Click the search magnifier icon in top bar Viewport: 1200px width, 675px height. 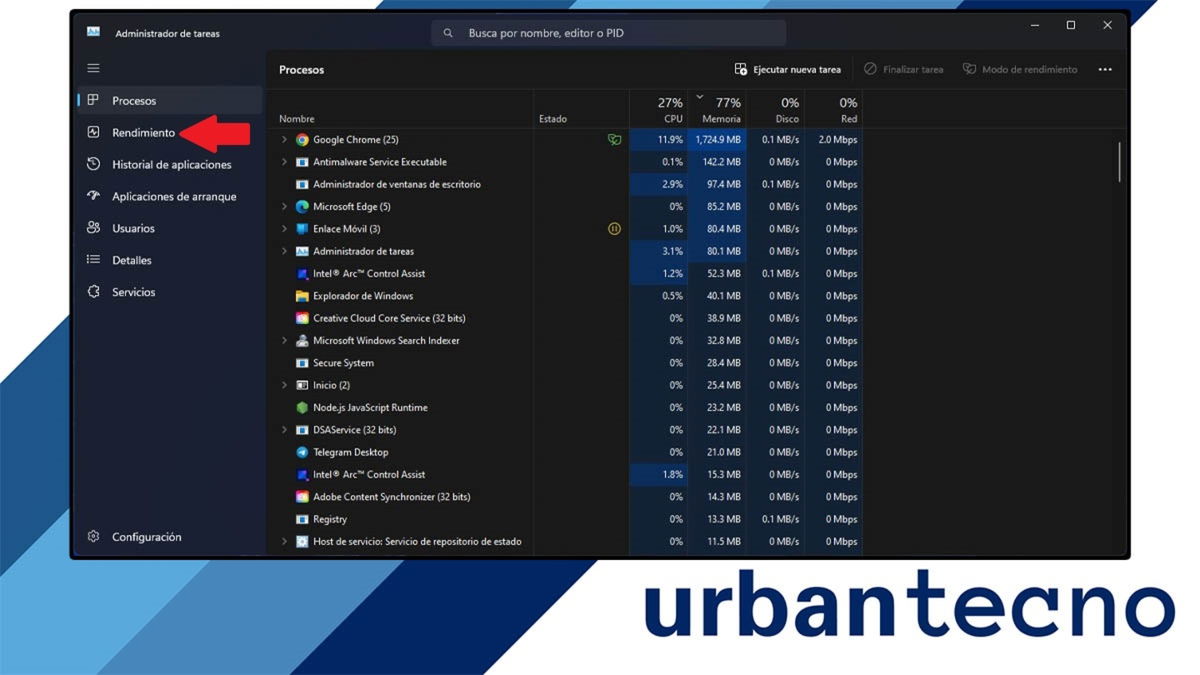tap(448, 32)
